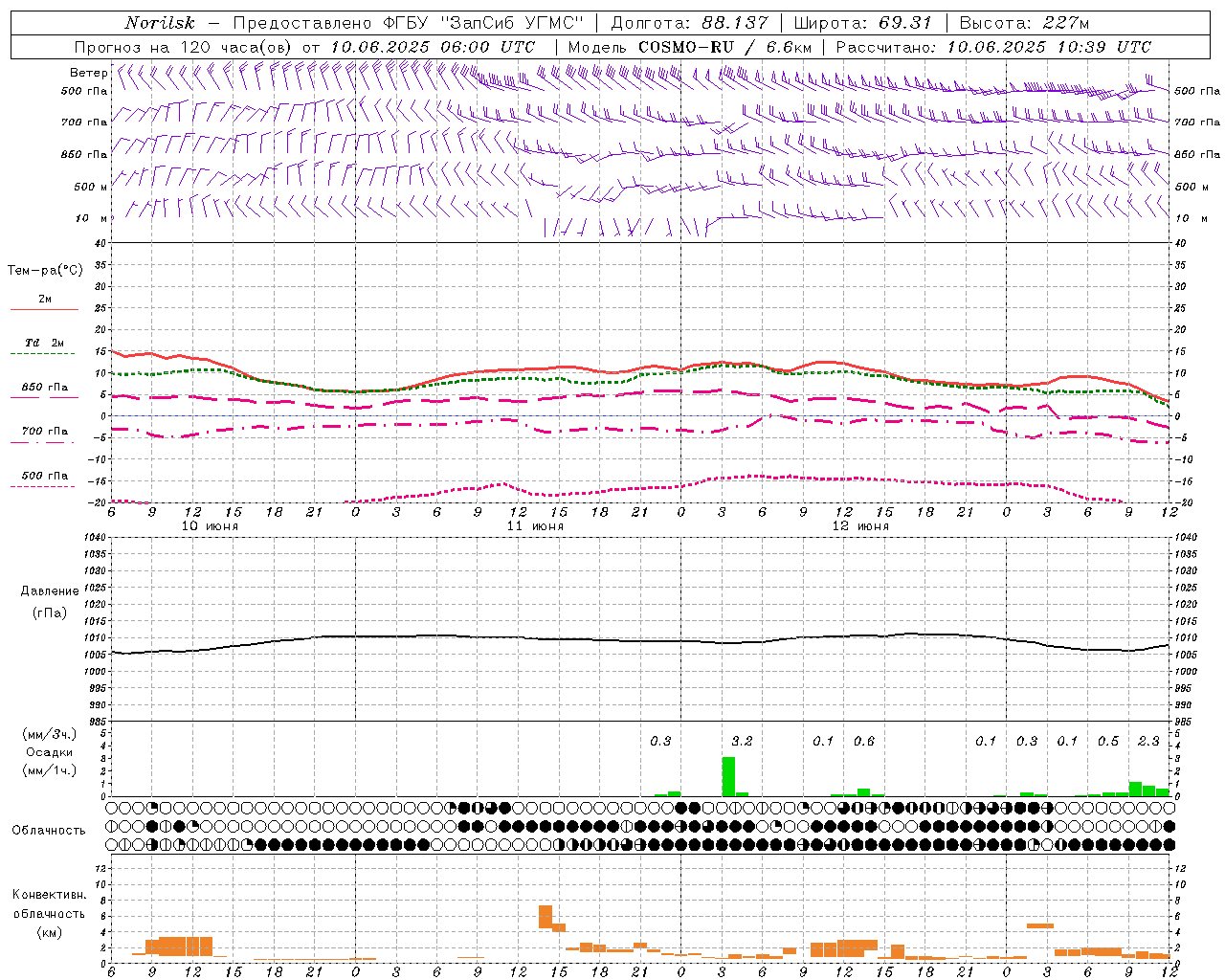Viewport: 1225px width, 980px height.
Task: Click the "2.3" precipitation amount value
Action: click(x=1148, y=741)
